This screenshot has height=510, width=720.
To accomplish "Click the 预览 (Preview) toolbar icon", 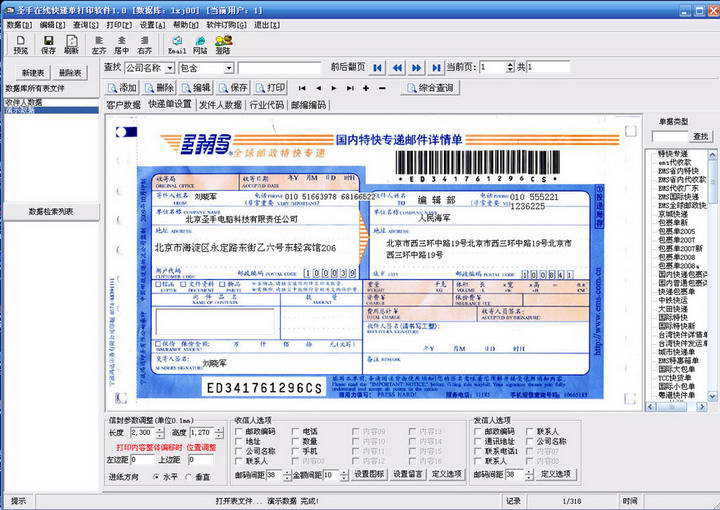I will tap(20, 43).
